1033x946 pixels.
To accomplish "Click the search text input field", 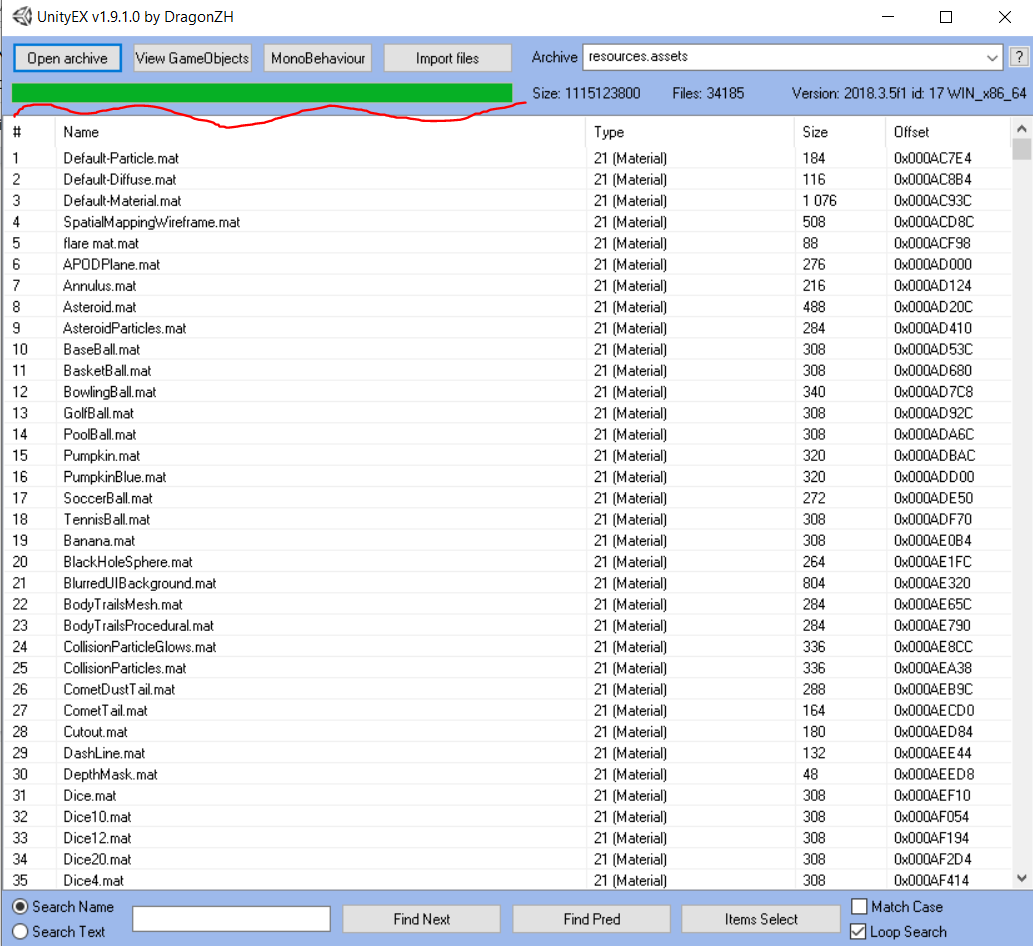I will click(x=231, y=919).
